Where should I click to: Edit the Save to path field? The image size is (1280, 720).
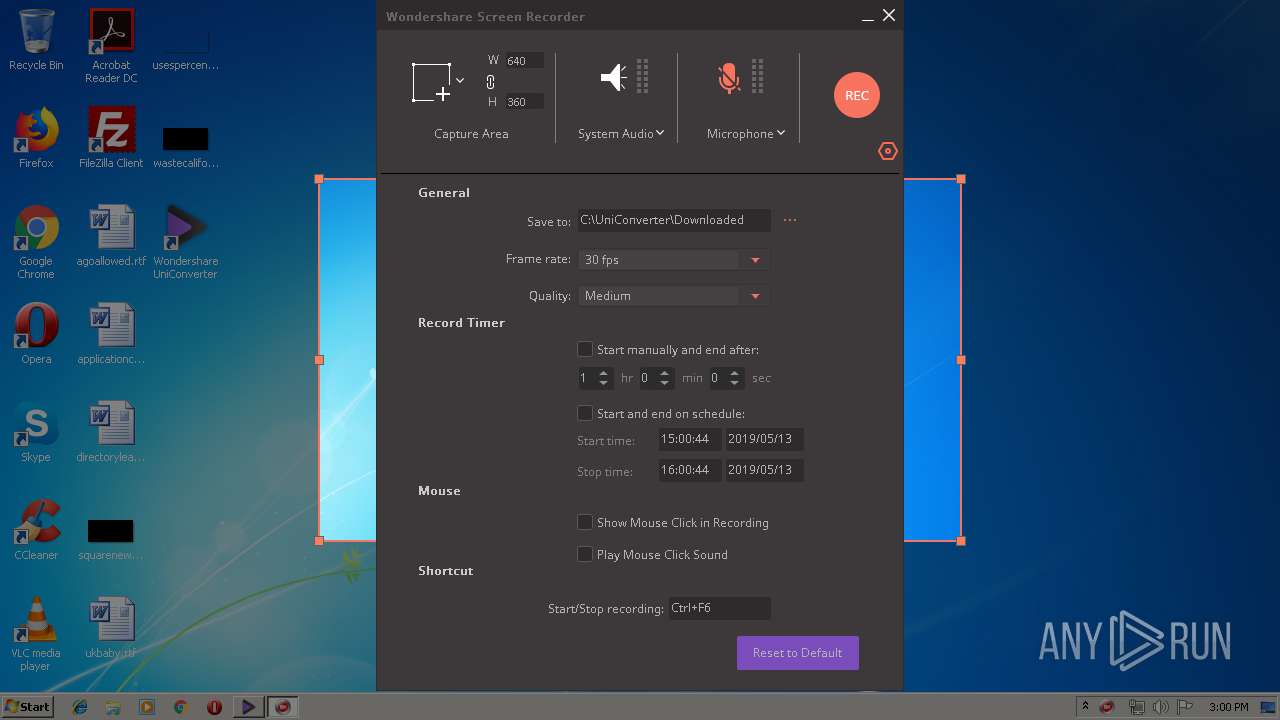click(674, 220)
